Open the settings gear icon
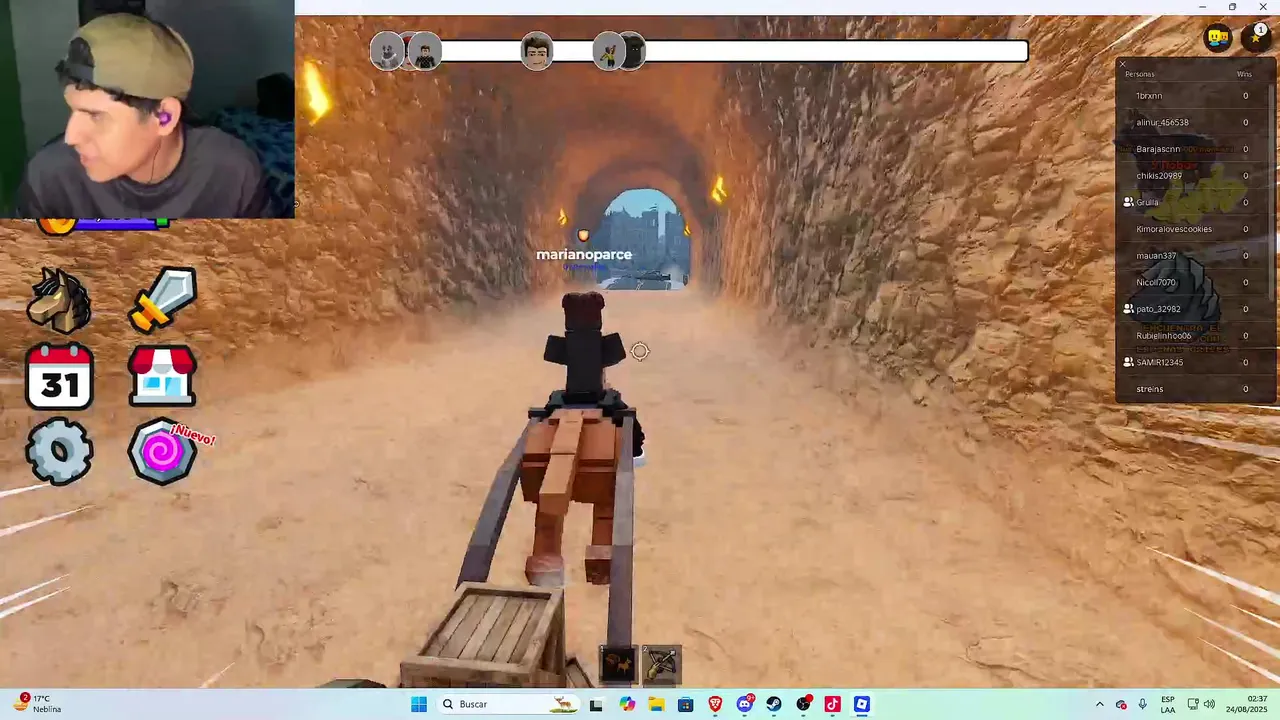Screen dimensions: 1280x720 60,452
